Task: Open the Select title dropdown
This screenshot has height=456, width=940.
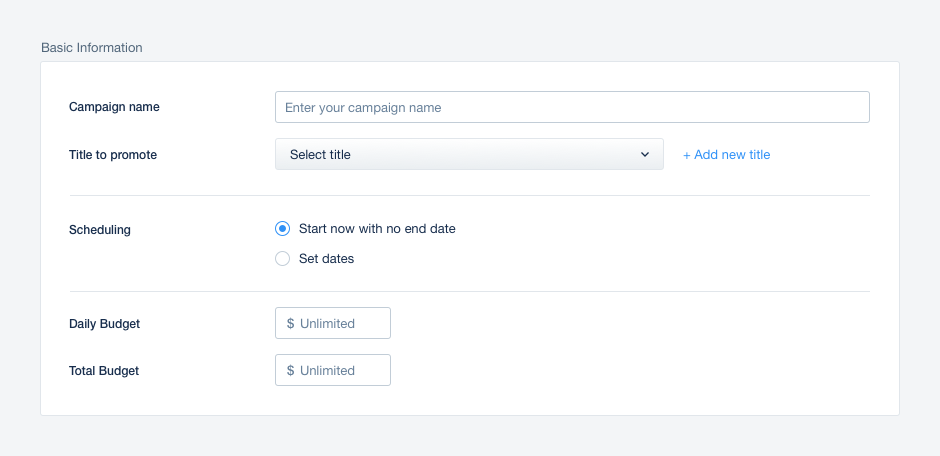Action: tap(469, 154)
